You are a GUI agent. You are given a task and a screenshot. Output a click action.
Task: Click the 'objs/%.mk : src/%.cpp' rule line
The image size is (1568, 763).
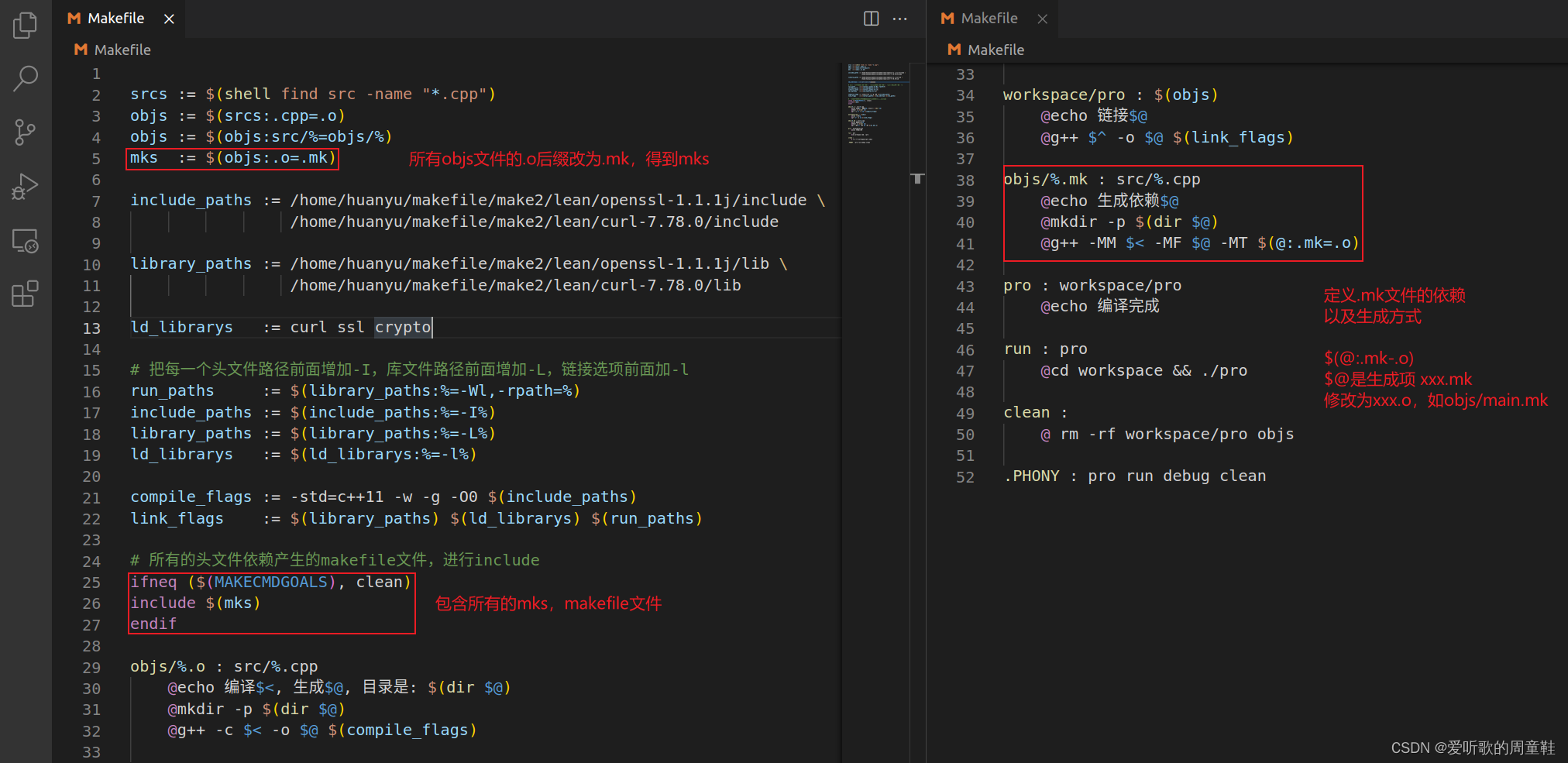point(1101,180)
